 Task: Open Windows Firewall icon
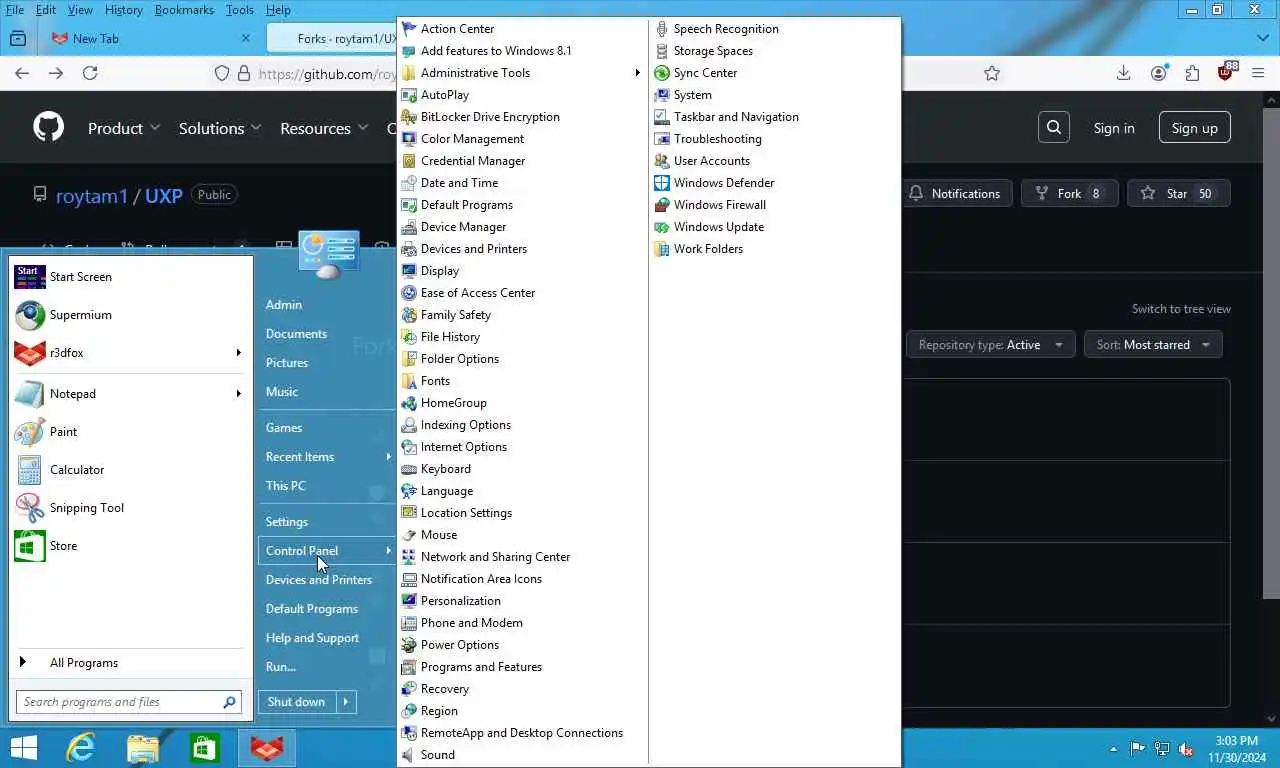point(662,205)
